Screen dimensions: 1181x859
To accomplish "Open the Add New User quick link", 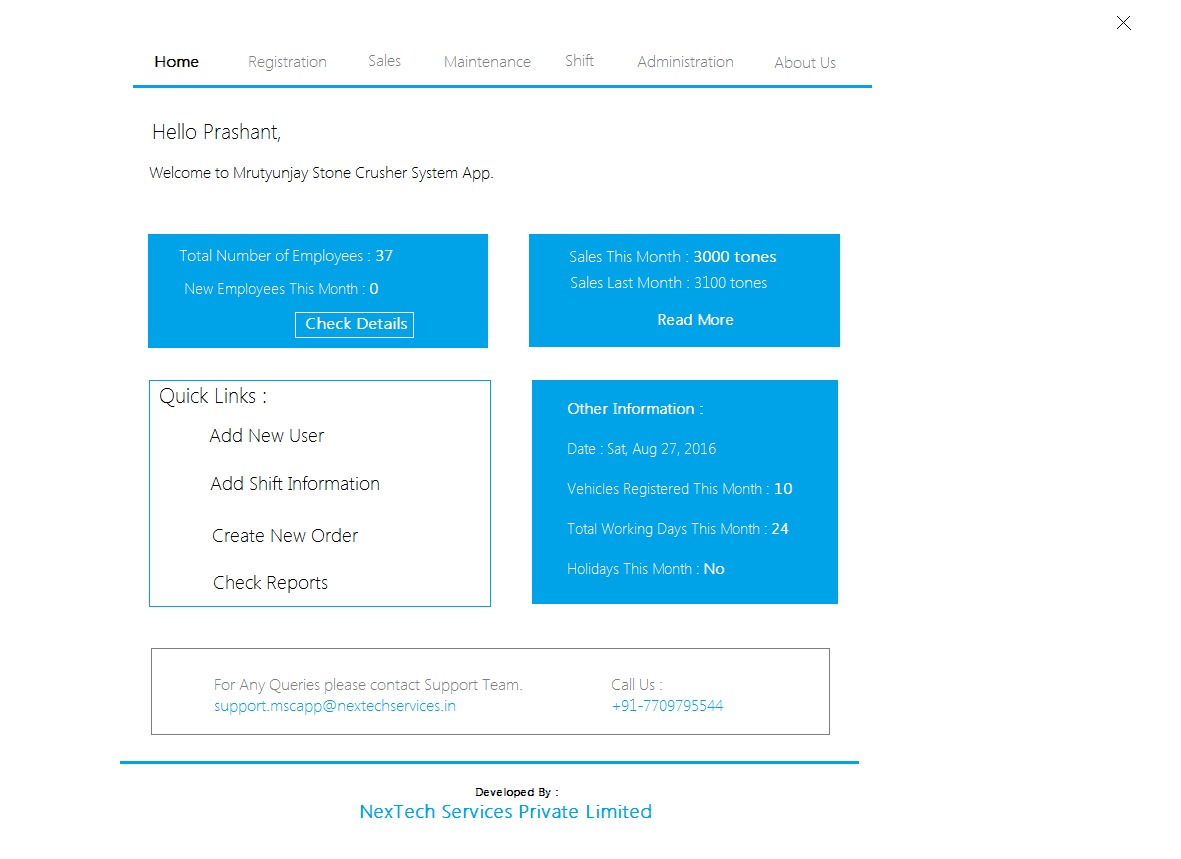I will click(x=267, y=436).
